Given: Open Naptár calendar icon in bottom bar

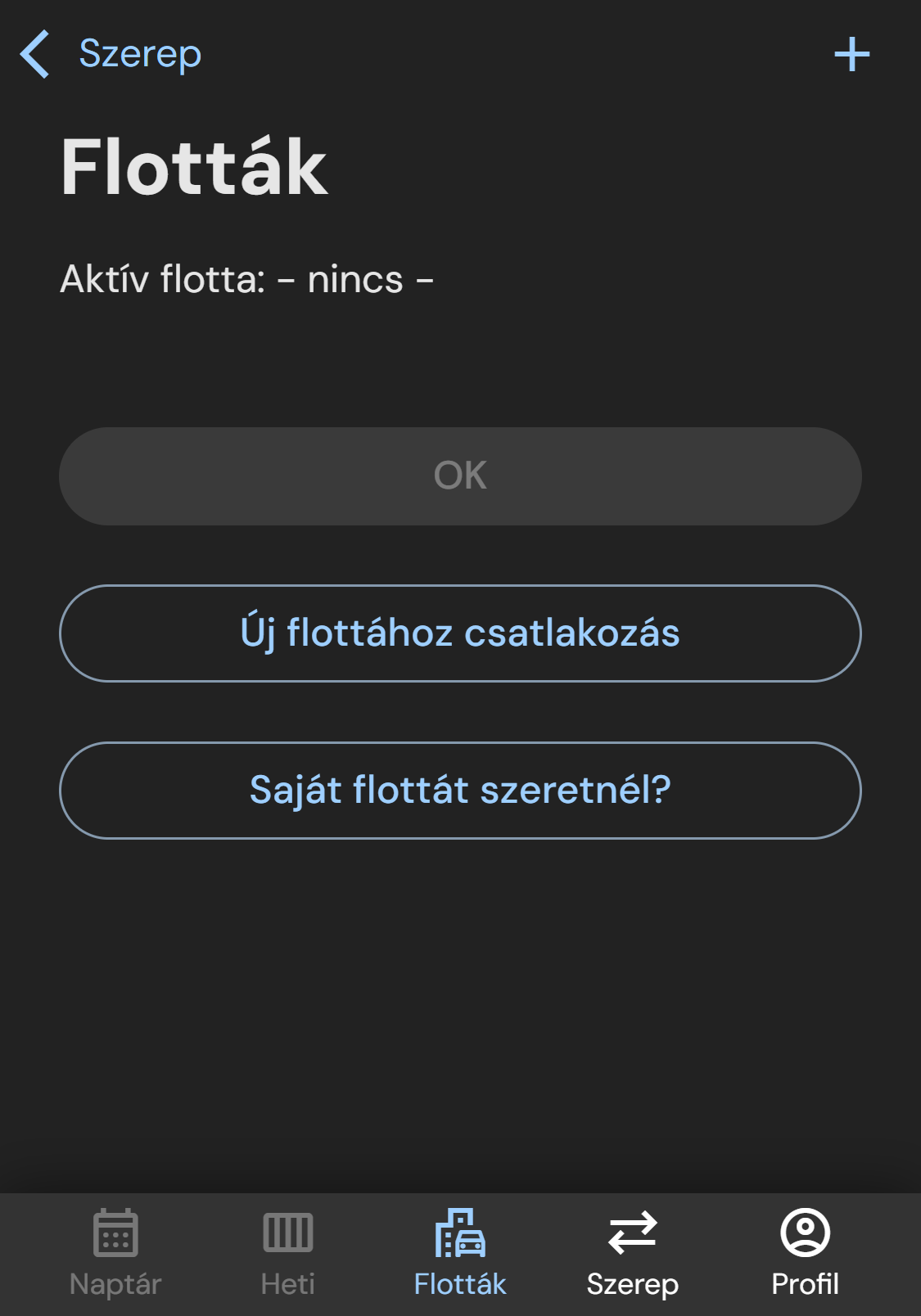Looking at the screenshot, I should click(x=115, y=1232).
